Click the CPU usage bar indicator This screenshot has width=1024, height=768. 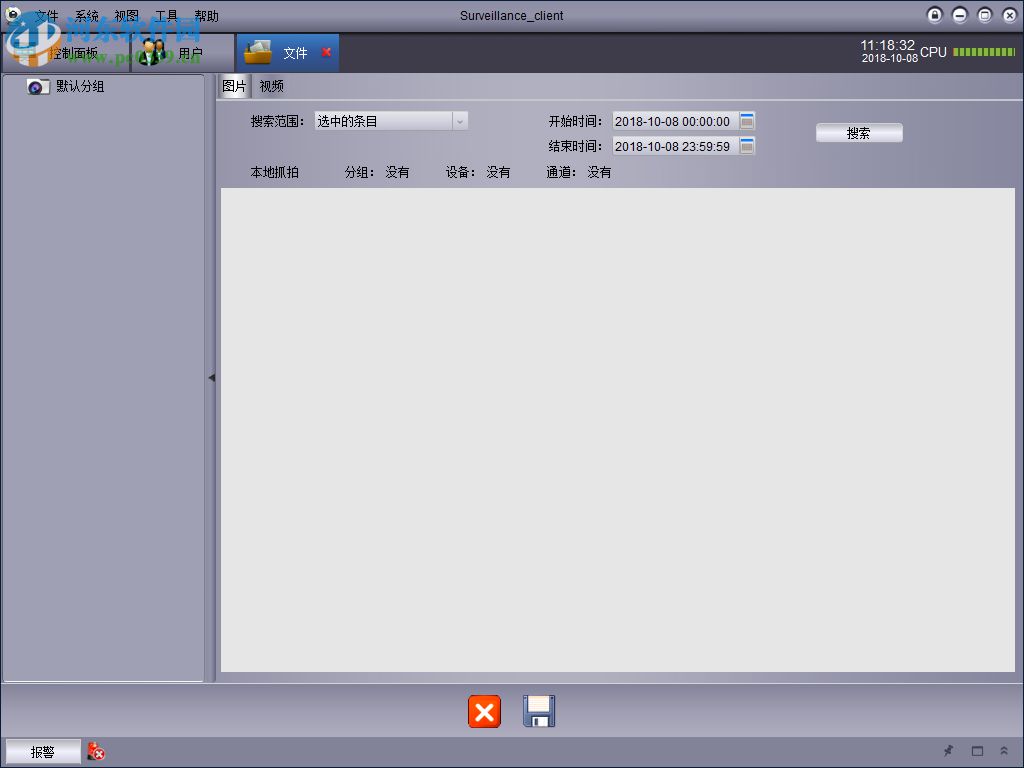984,52
